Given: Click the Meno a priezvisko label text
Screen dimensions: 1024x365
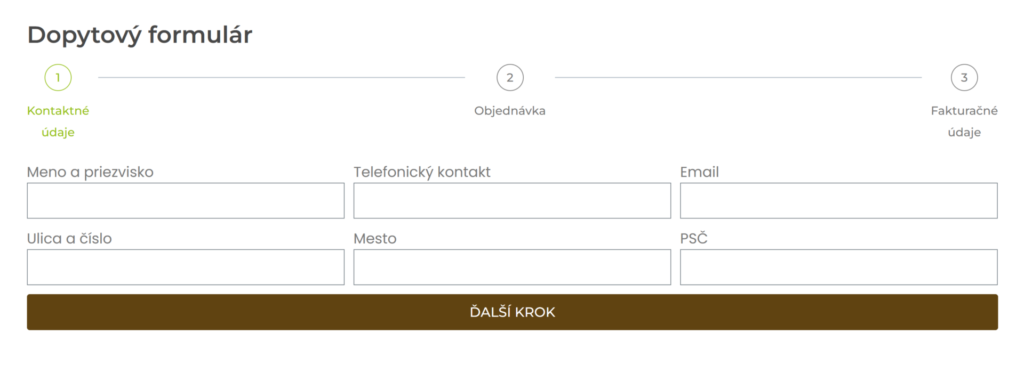Looking at the screenshot, I should (90, 172).
